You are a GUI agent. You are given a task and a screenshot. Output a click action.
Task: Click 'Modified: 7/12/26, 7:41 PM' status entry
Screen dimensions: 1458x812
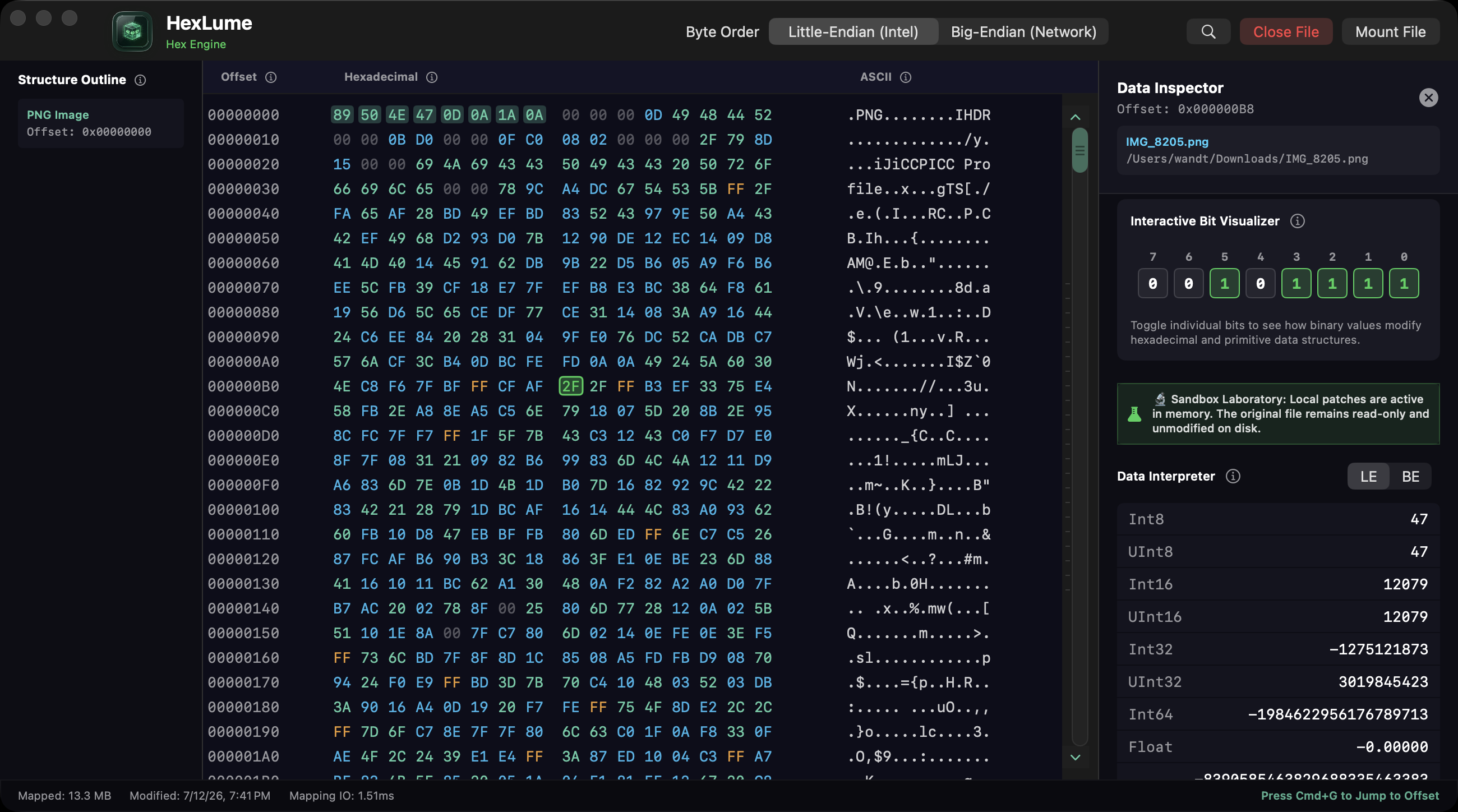(200, 796)
